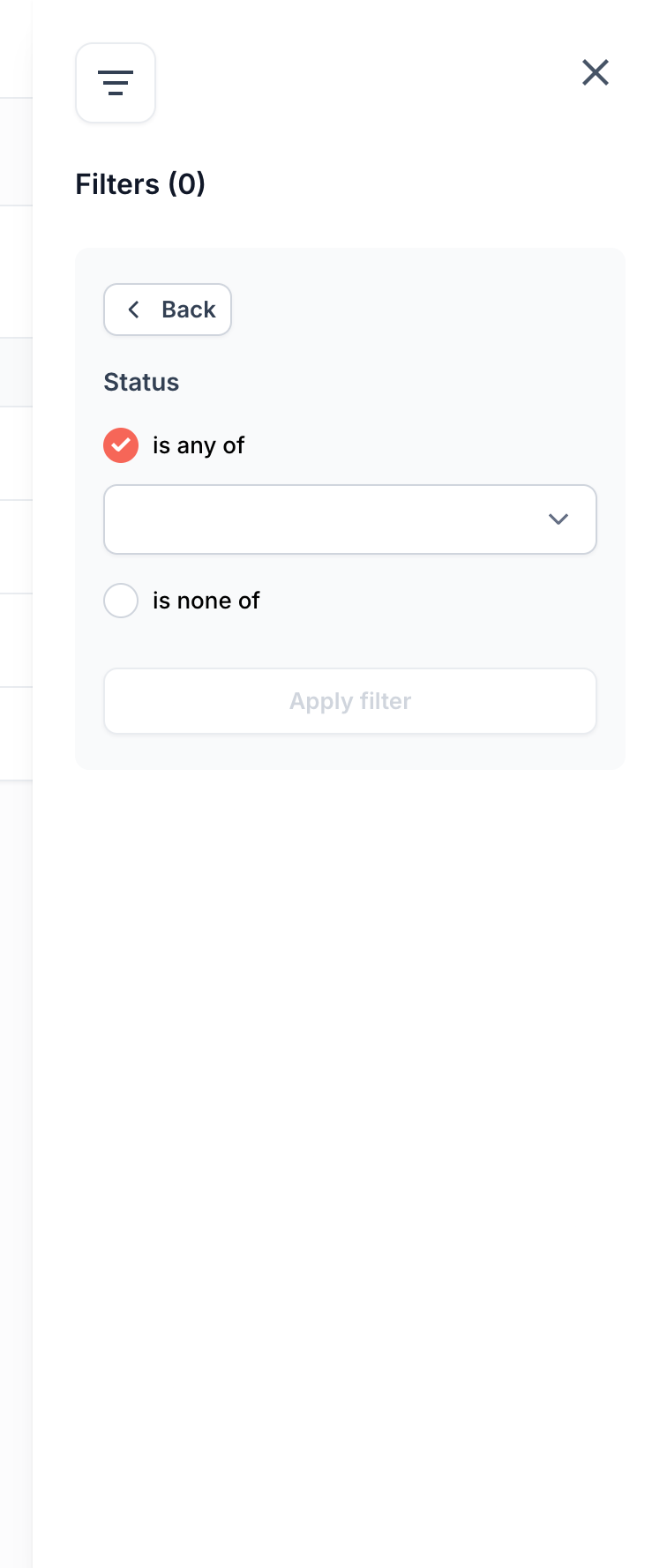Select the Status filter section label
This screenshot has width=667, height=1568.
[141, 382]
